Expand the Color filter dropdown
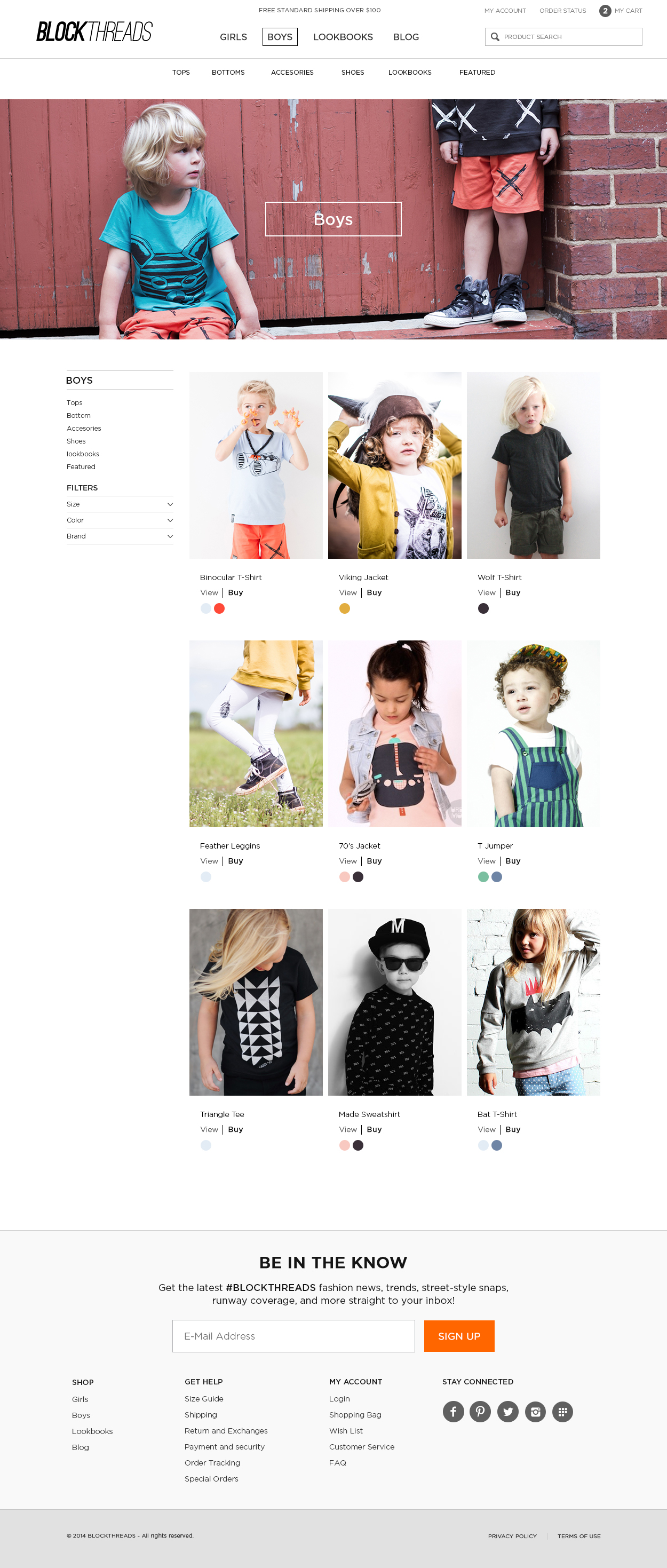 pyautogui.click(x=120, y=520)
